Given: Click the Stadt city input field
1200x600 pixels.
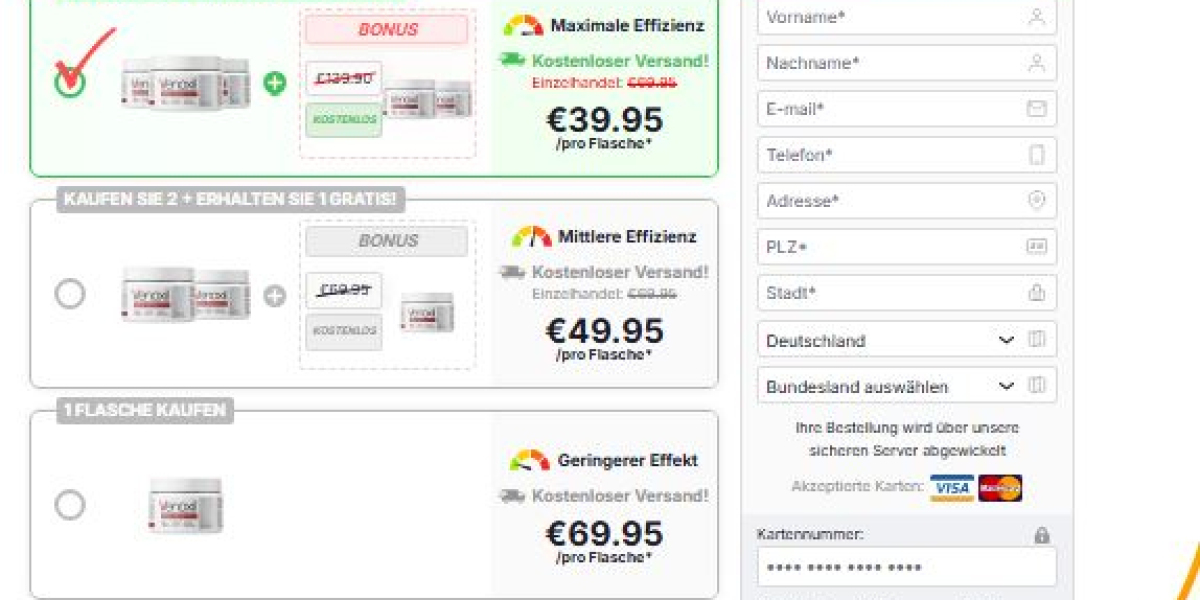Looking at the screenshot, I should tap(890, 293).
